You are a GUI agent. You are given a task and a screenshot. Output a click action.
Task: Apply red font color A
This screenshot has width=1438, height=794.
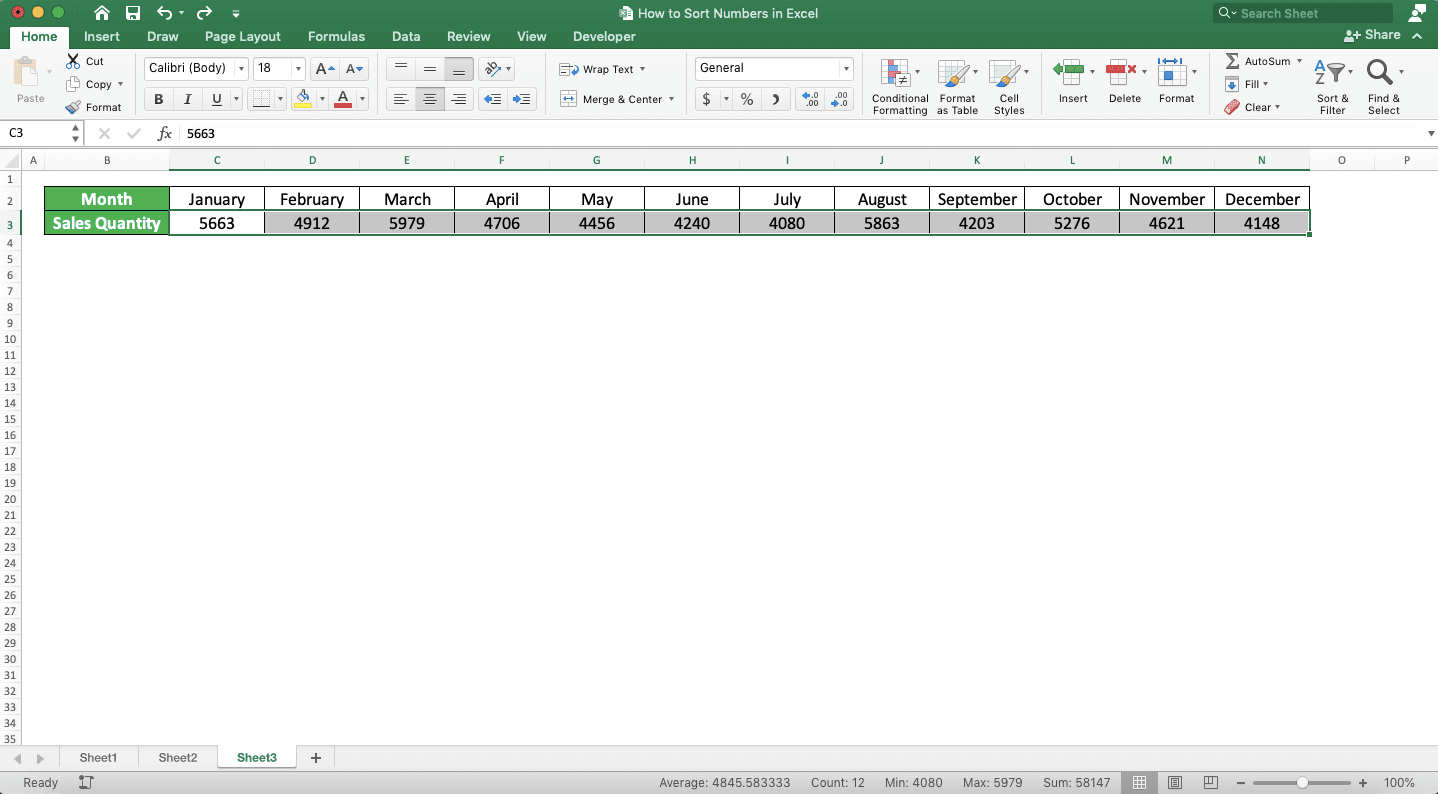(x=343, y=99)
